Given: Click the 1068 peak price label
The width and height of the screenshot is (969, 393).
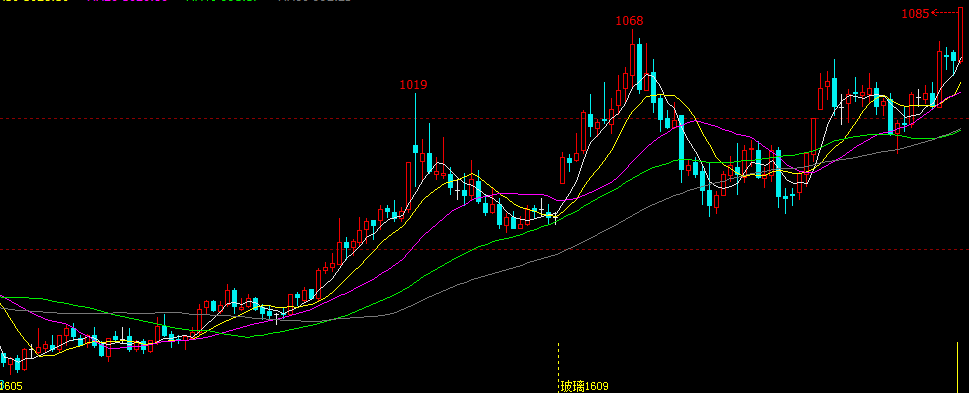Looking at the screenshot, I should pyautogui.click(x=629, y=21).
